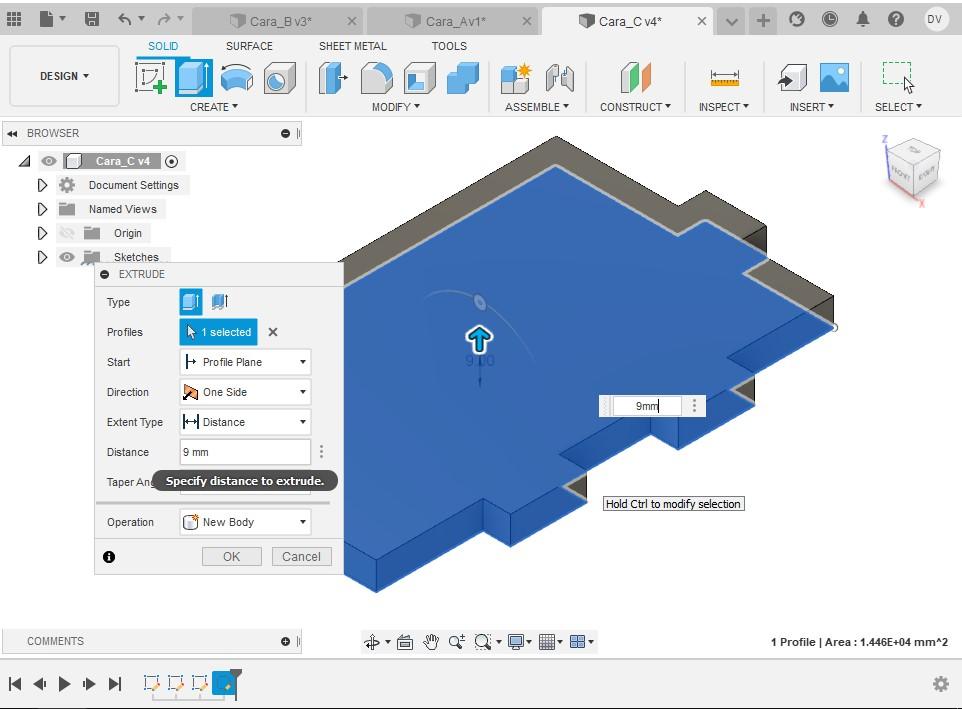This screenshot has width=962, height=709.
Task: Open the Direction One Side dropdown
Action: (245, 392)
